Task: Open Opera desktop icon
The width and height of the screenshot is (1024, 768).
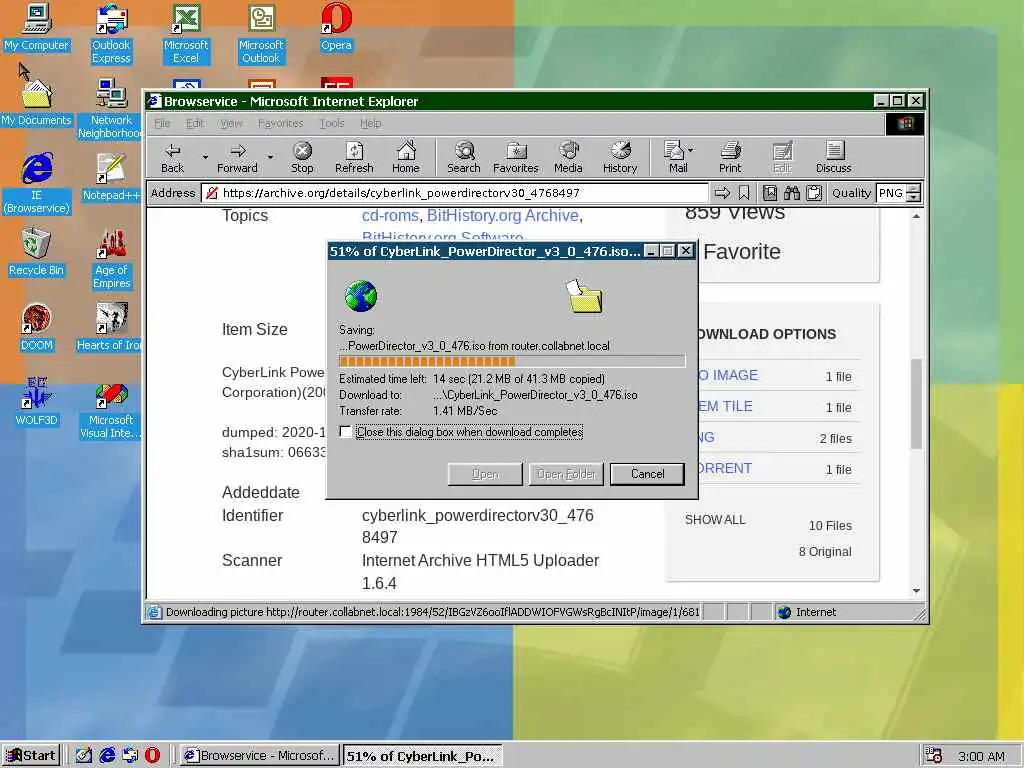Action: point(336,28)
